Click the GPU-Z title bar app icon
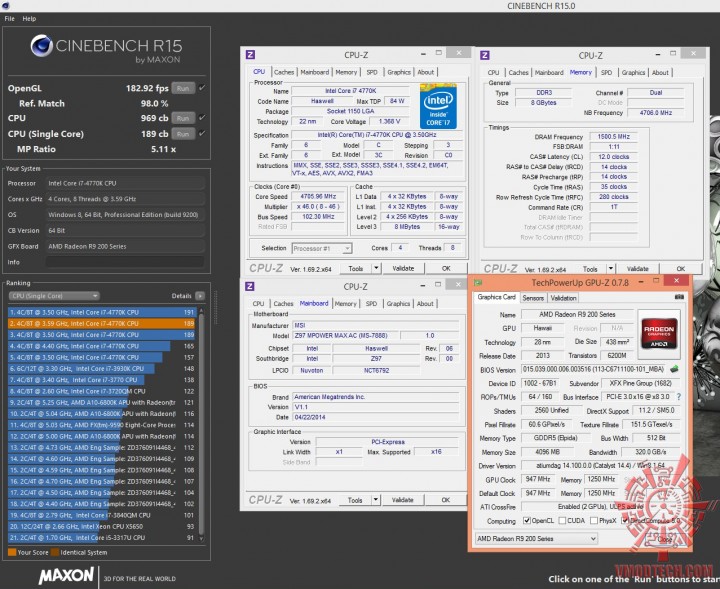 tap(478, 282)
